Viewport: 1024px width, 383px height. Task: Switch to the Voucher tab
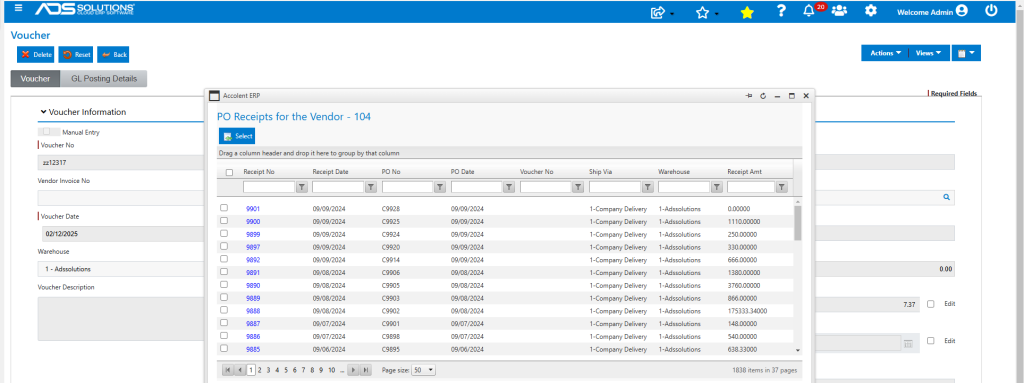pyautogui.click(x=35, y=78)
